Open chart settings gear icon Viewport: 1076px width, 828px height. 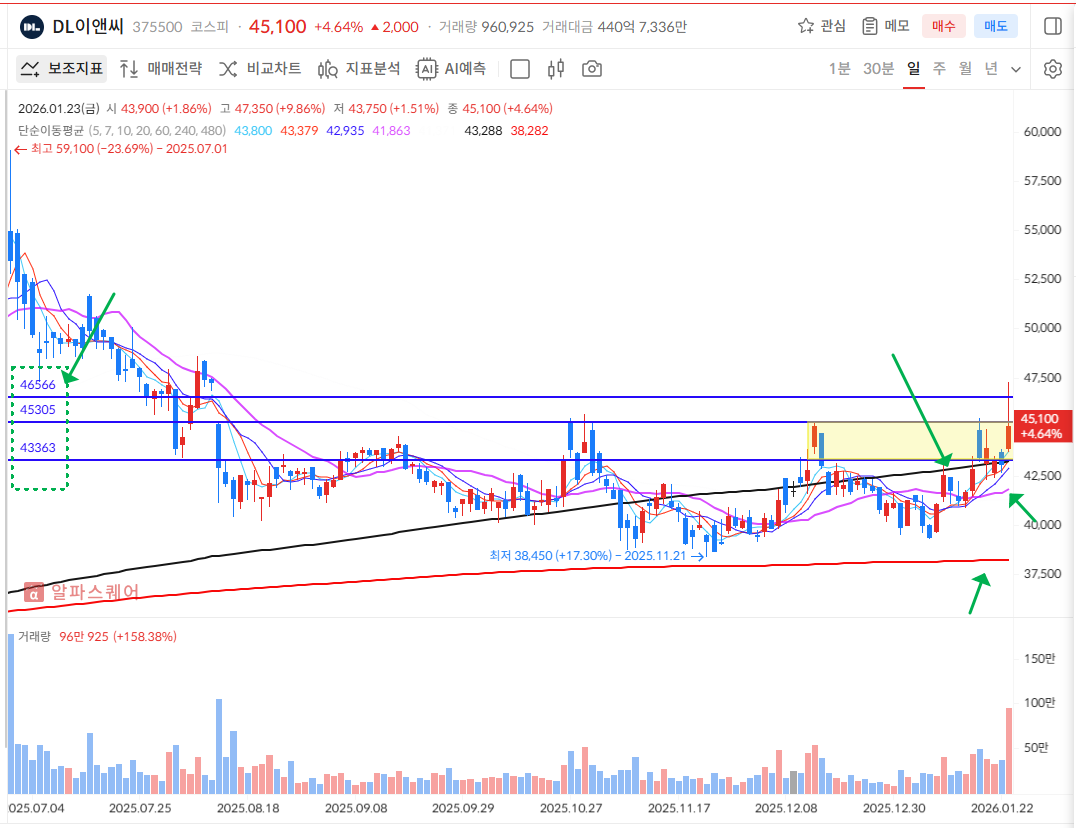[x=1052, y=69]
